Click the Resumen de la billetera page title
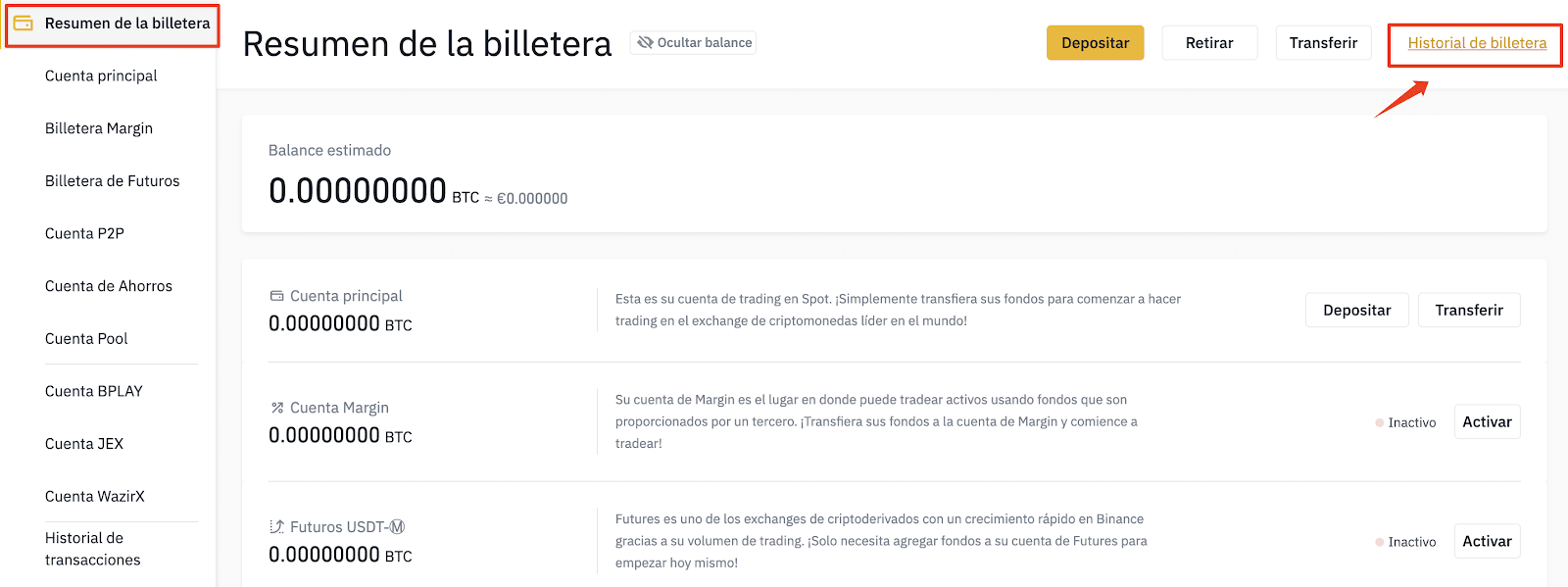This screenshot has width=1568, height=587. tap(427, 44)
